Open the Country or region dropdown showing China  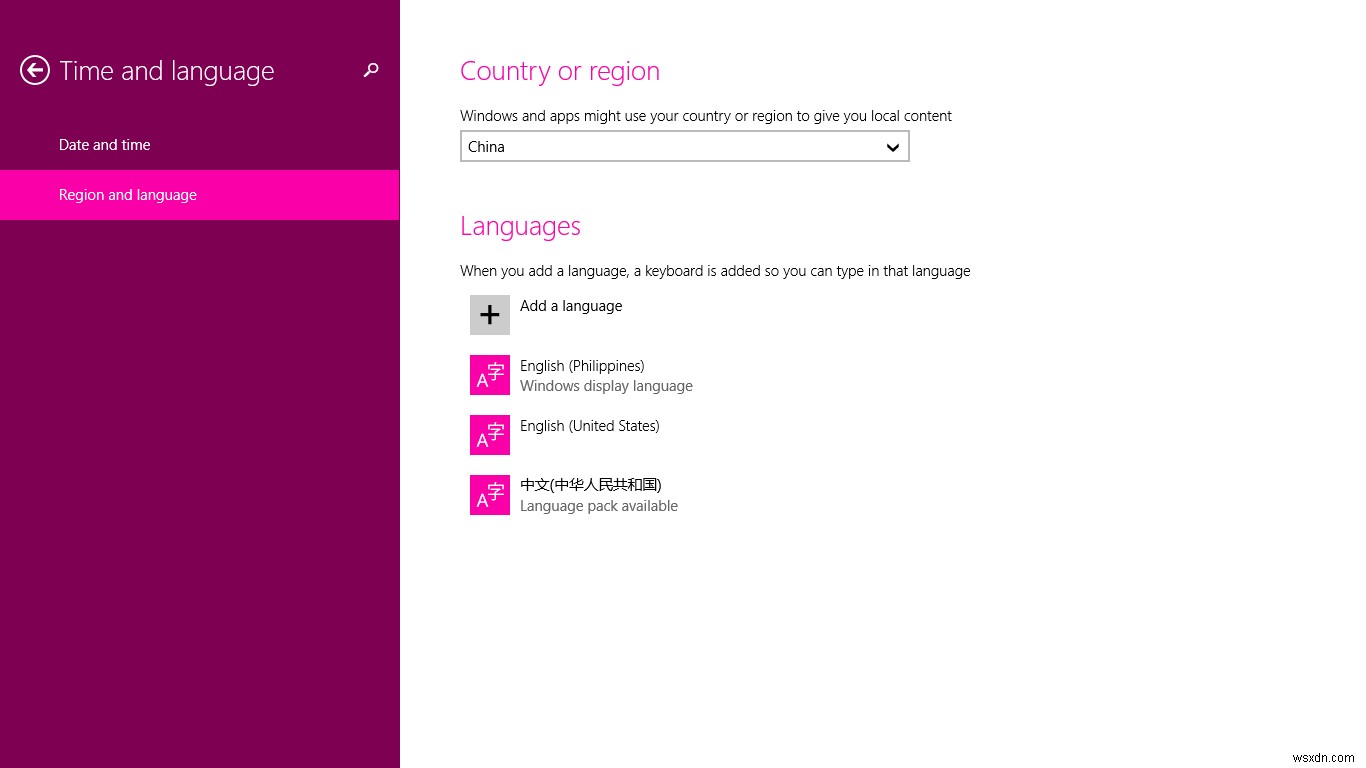coord(684,146)
